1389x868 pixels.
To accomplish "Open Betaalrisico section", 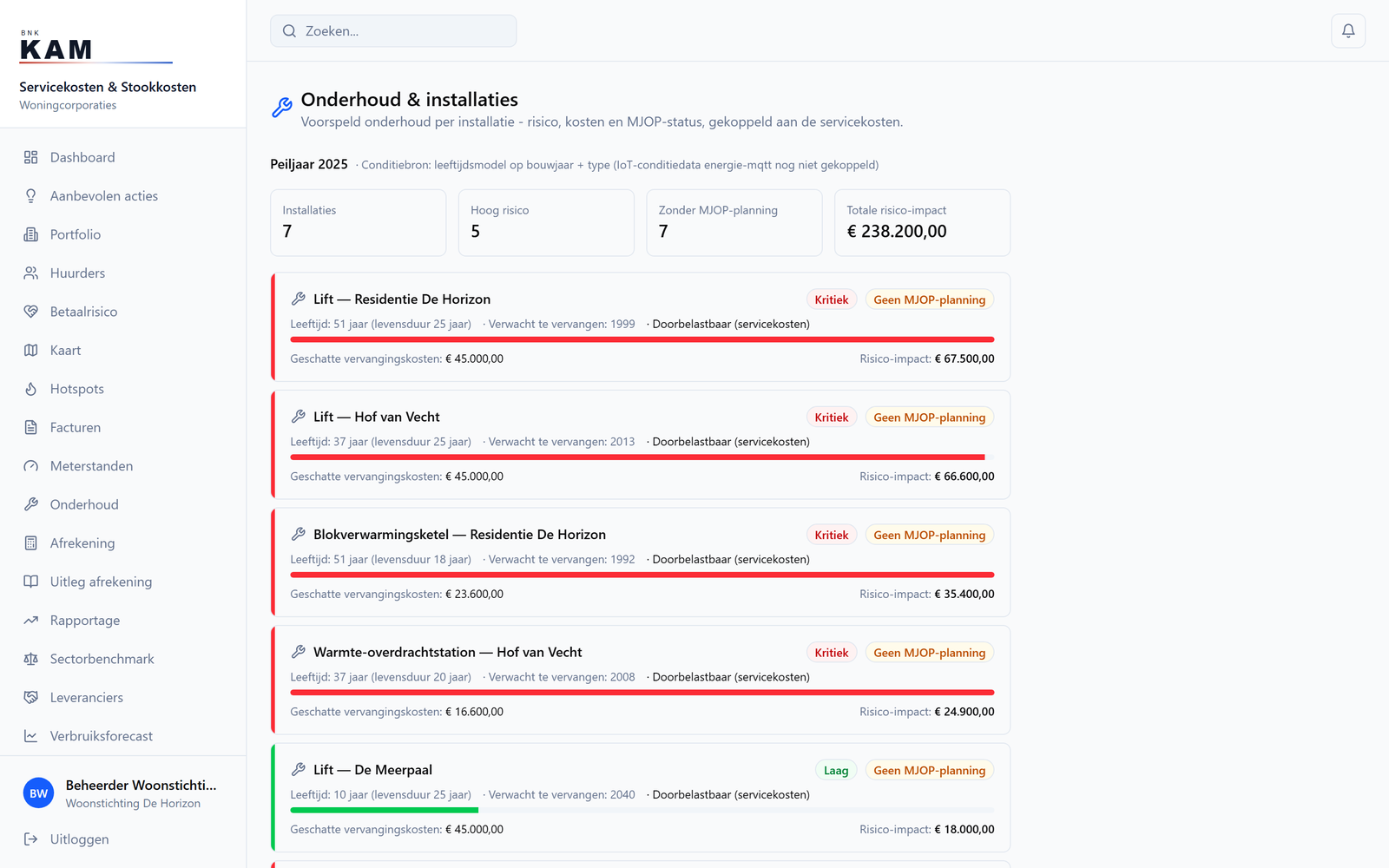I will click(123, 312).
